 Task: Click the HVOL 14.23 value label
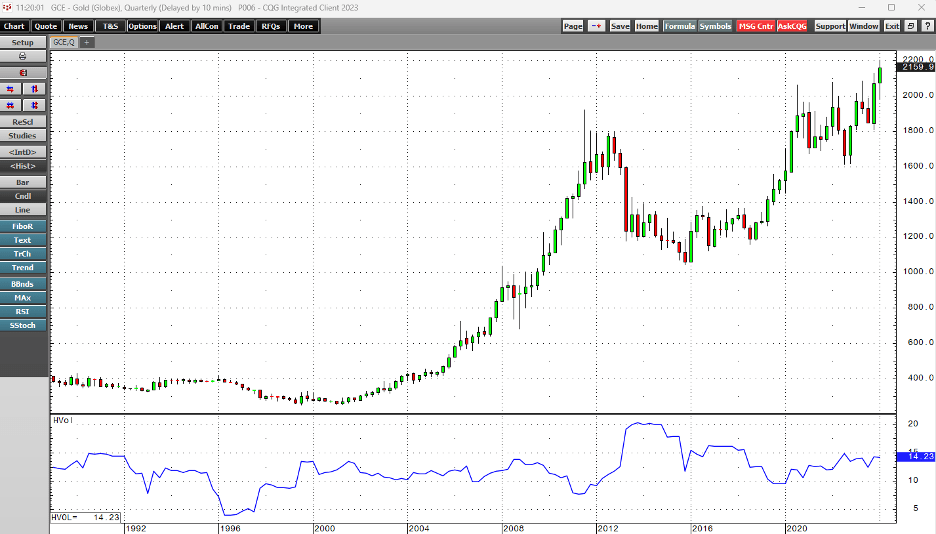[x=77, y=518]
